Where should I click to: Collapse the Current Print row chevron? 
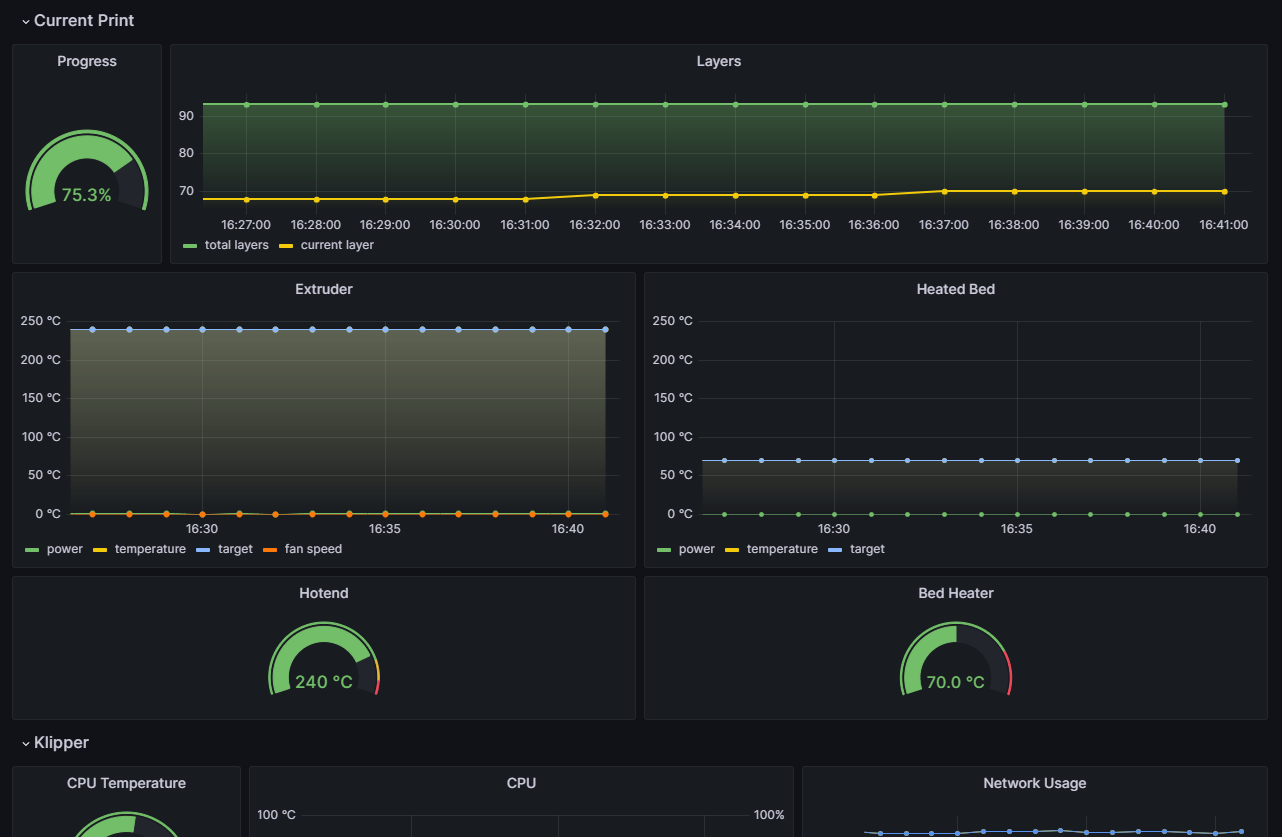(26, 21)
